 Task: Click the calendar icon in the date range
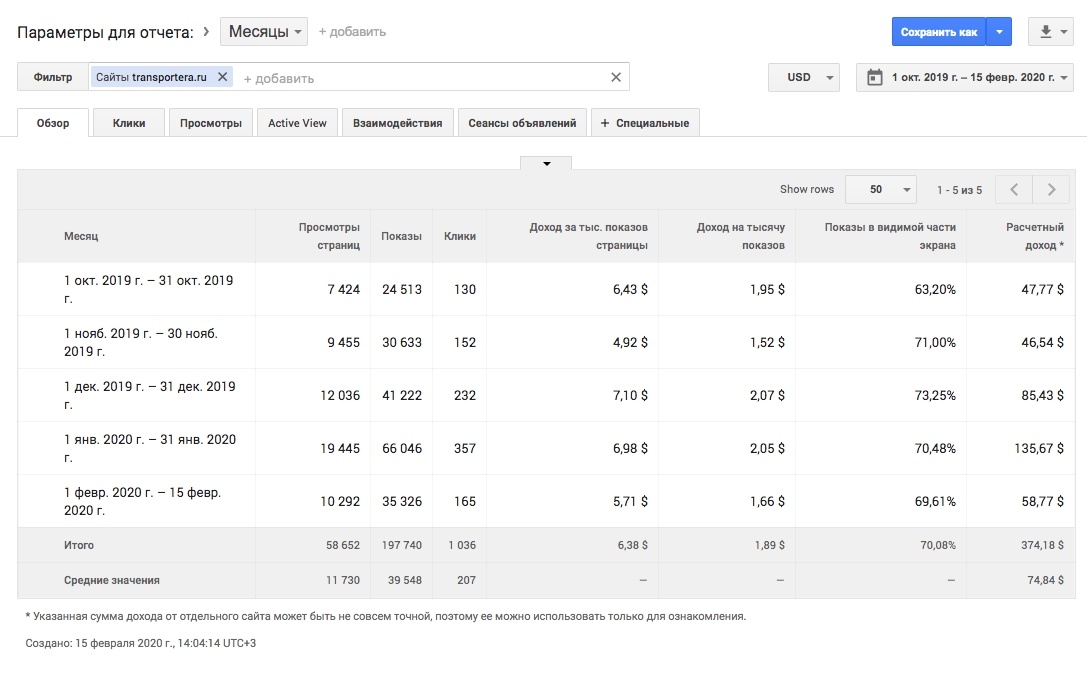(x=875, y=77)
